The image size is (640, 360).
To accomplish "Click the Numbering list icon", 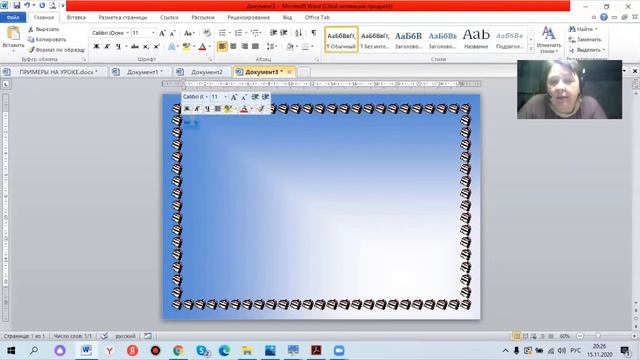I will (x=238, y=33).
